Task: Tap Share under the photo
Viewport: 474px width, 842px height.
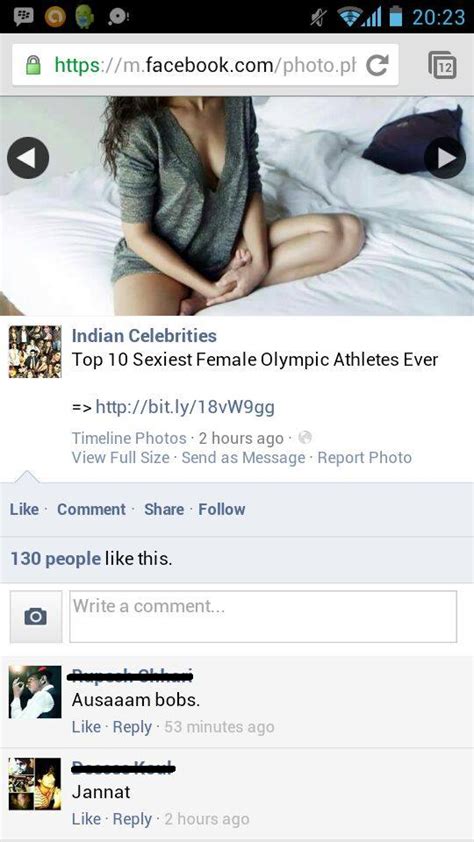Action: tap(164, 509)
